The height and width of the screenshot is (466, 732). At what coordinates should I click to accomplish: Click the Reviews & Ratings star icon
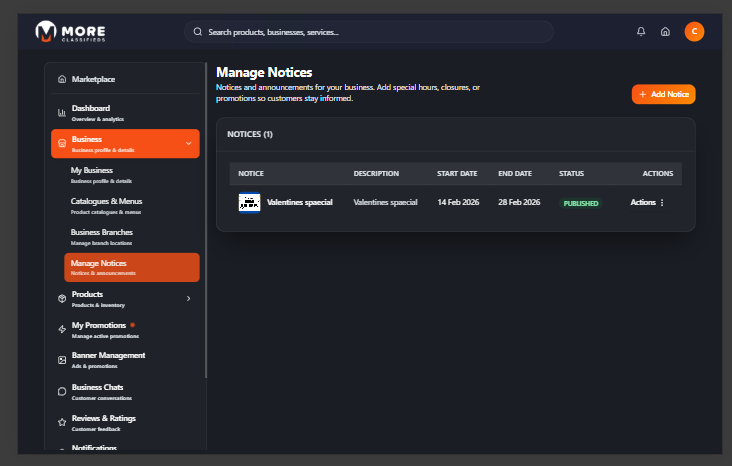pyautogui.click(x=62, y=422)
